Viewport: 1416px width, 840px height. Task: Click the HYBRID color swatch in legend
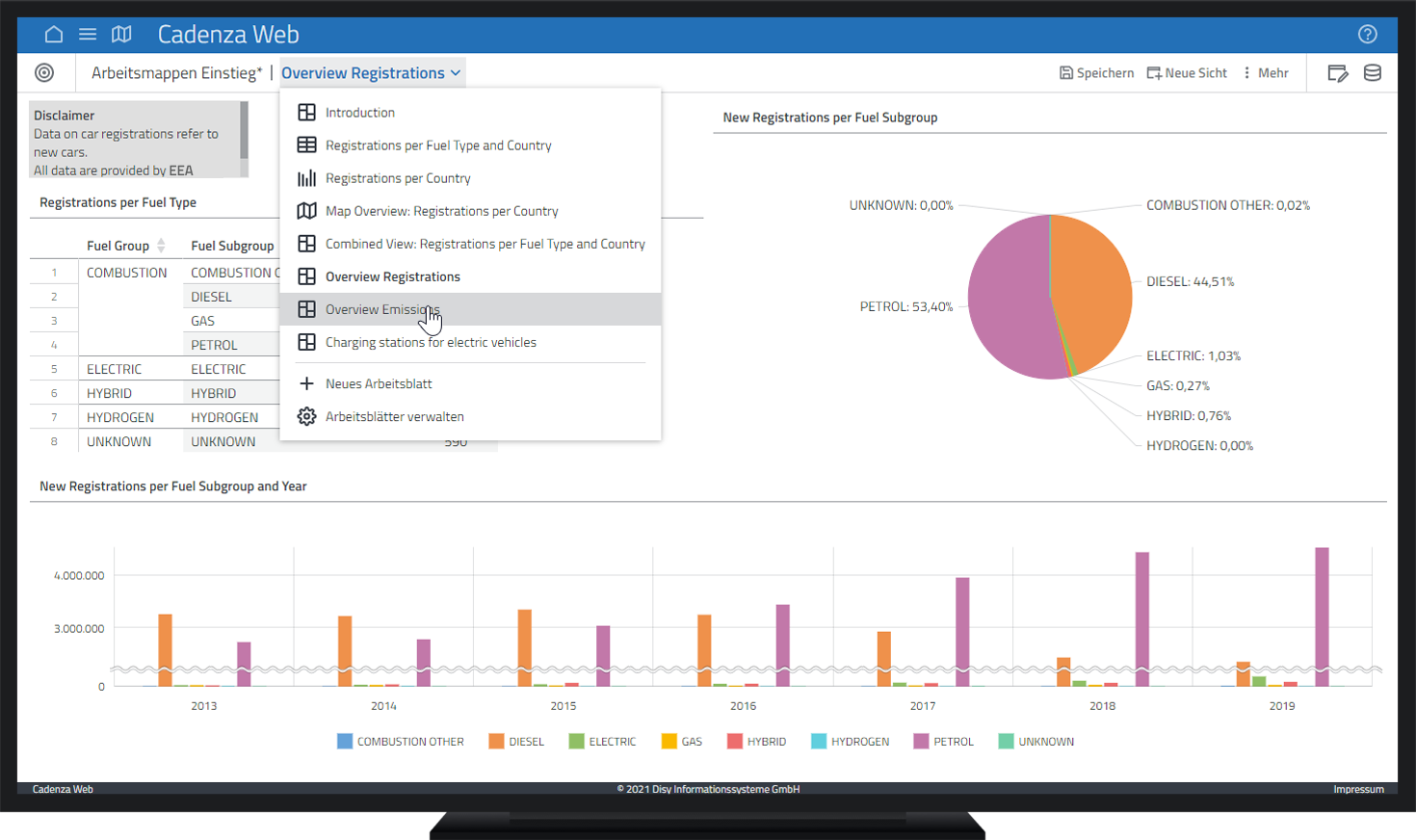pyautogui.click(x=735, y=742)
